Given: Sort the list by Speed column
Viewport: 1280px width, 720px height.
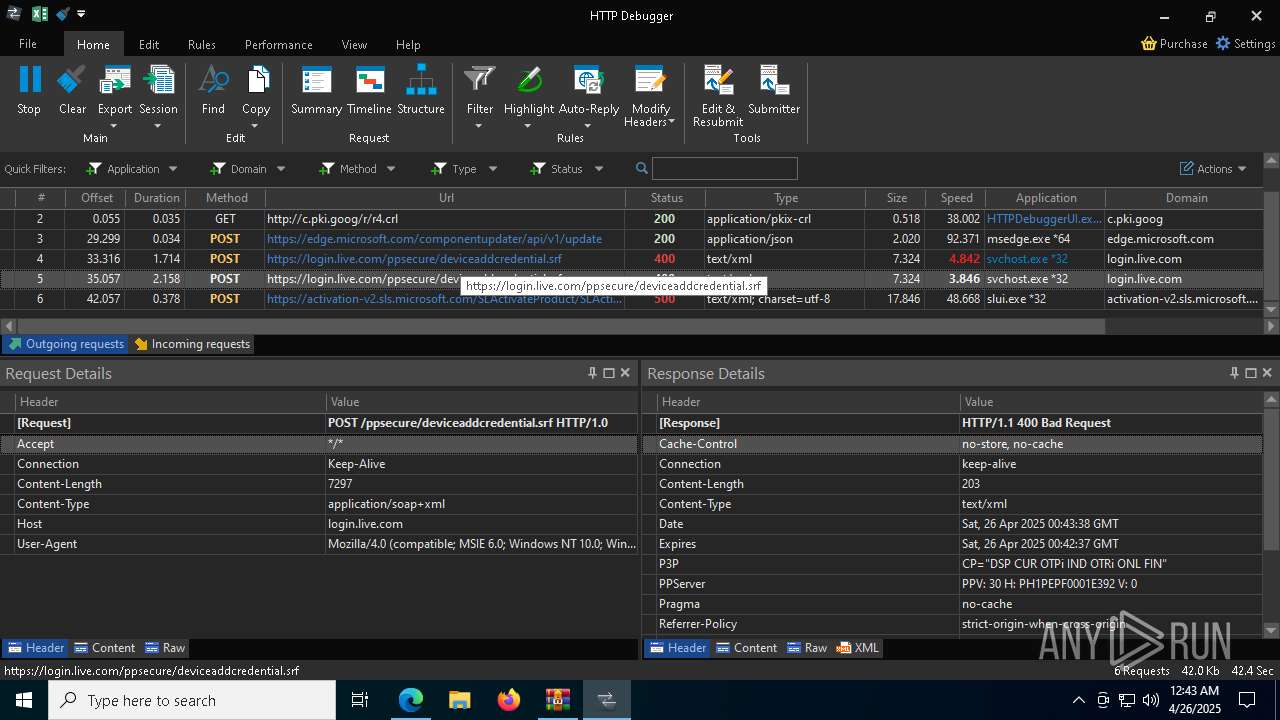Looking at the screenshot, I should click(956, 198).
